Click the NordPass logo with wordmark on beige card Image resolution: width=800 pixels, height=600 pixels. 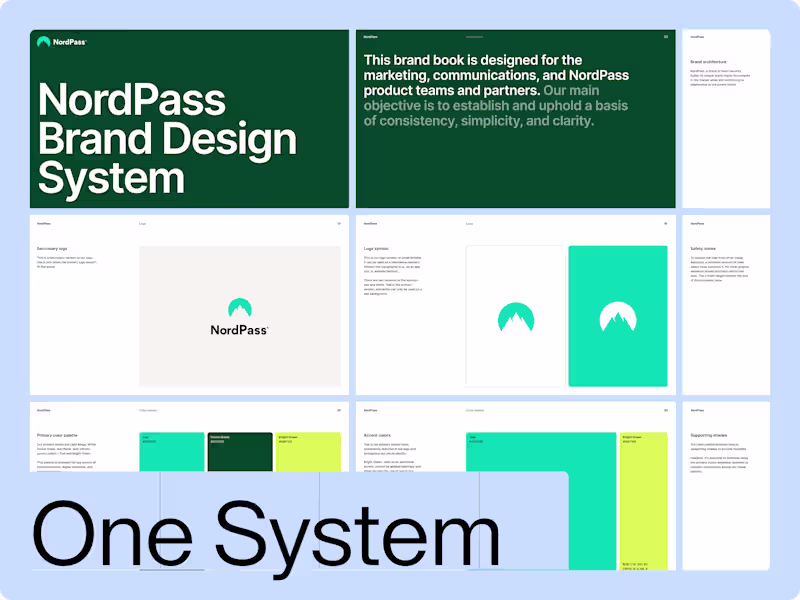tap(239, 317)
